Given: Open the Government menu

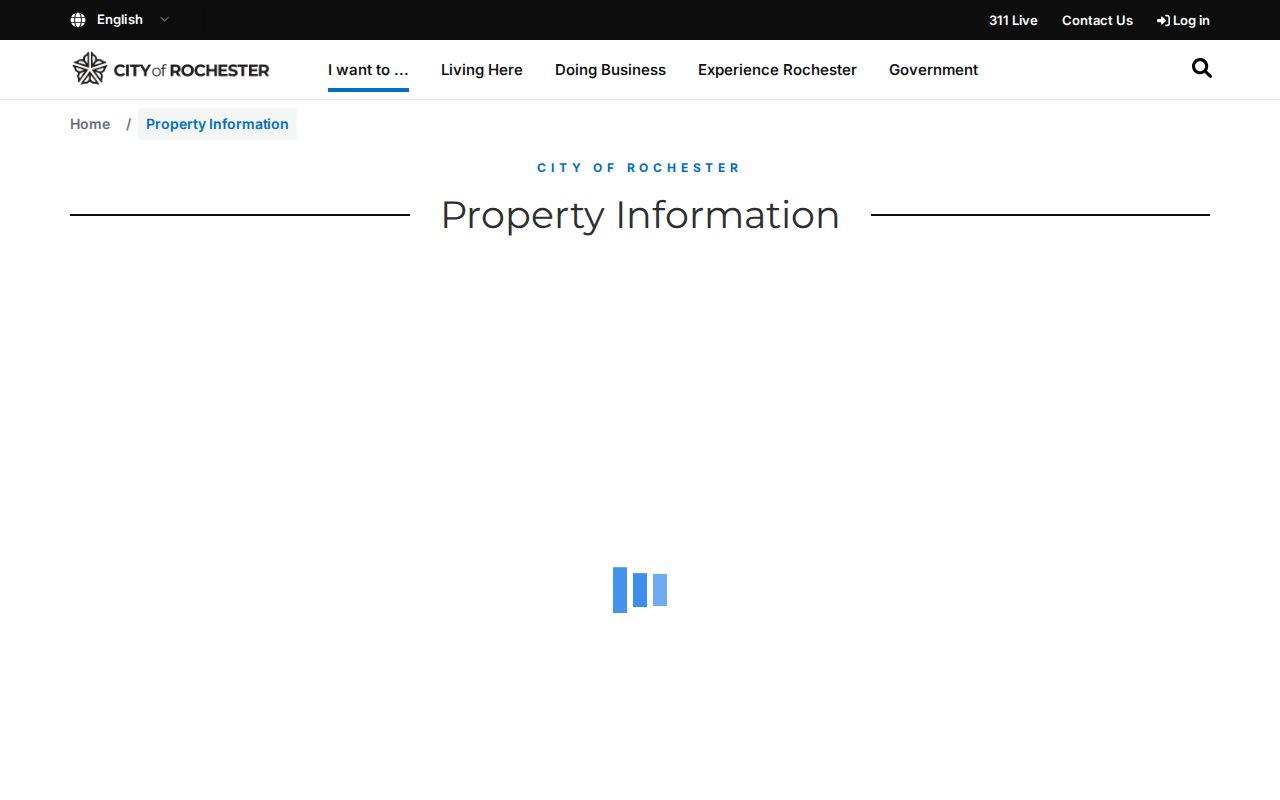Looking at the screenshot, I should 933,70.
